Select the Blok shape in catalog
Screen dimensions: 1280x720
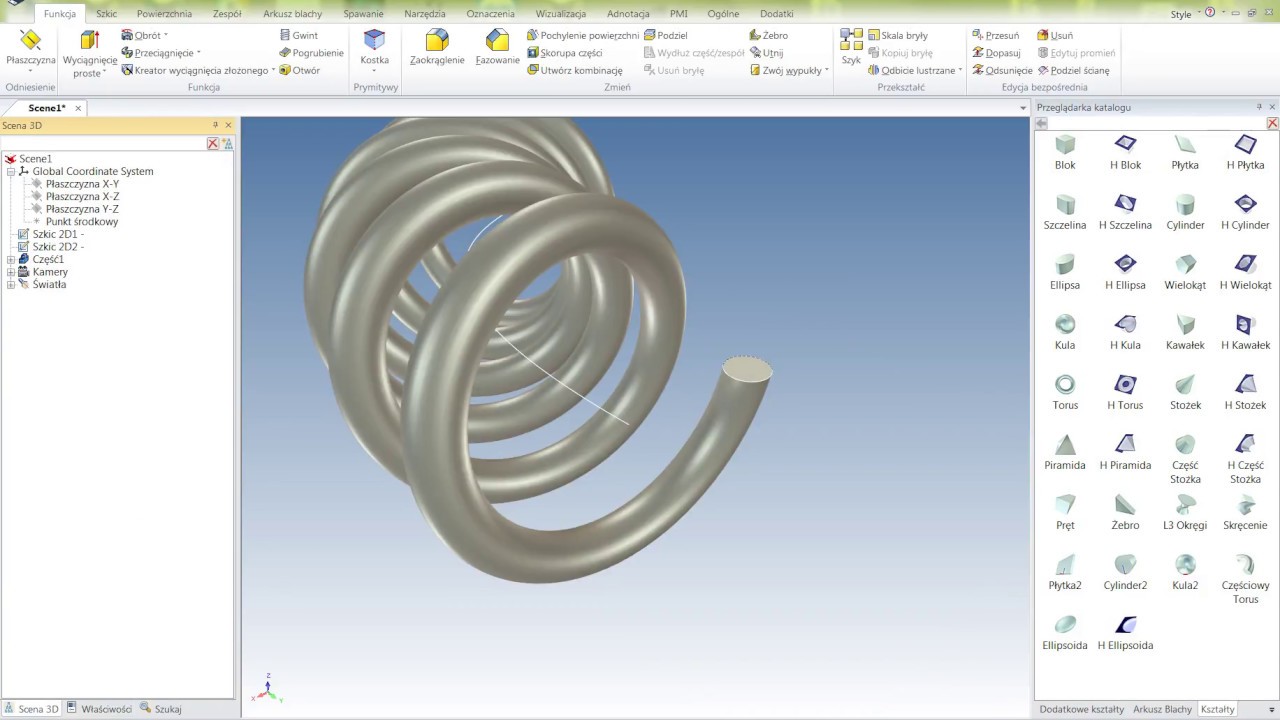pyautogui.click(x=1065, y=152)
